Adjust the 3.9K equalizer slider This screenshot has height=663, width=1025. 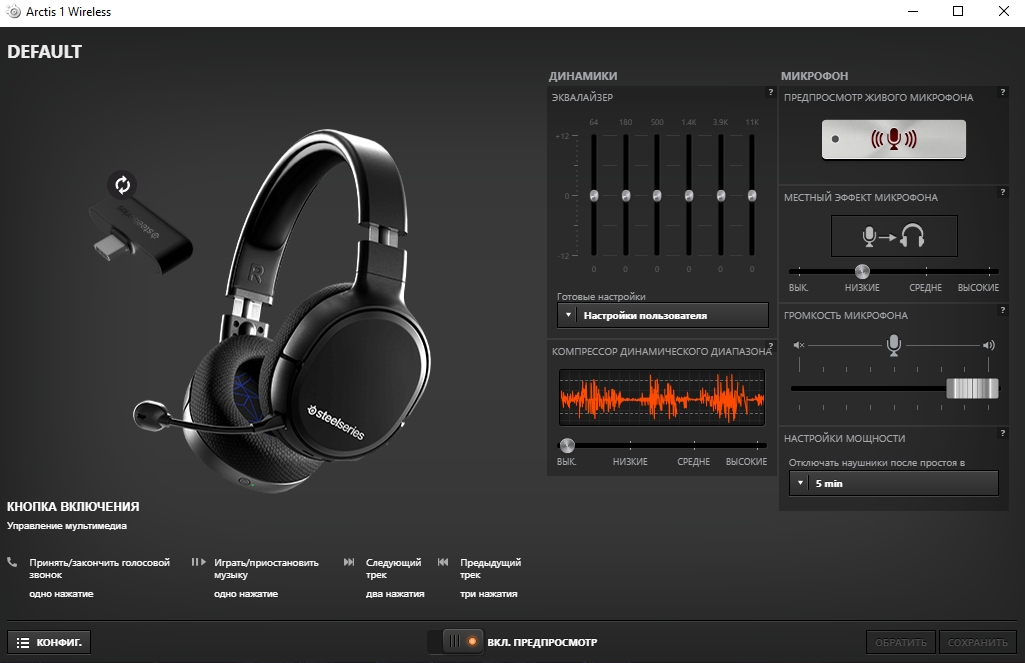[x=720, y=196]
